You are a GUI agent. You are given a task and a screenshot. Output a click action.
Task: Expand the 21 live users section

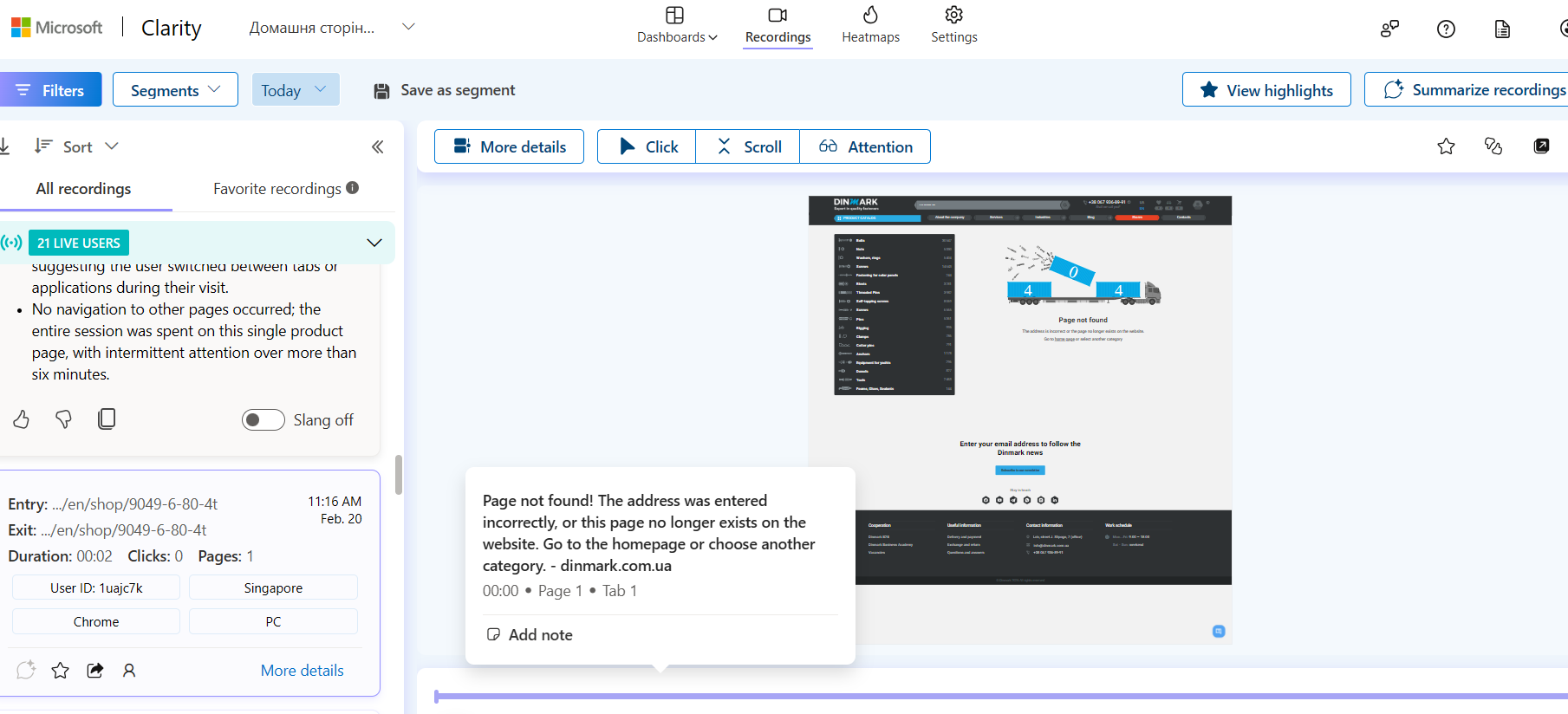[374, 243]
